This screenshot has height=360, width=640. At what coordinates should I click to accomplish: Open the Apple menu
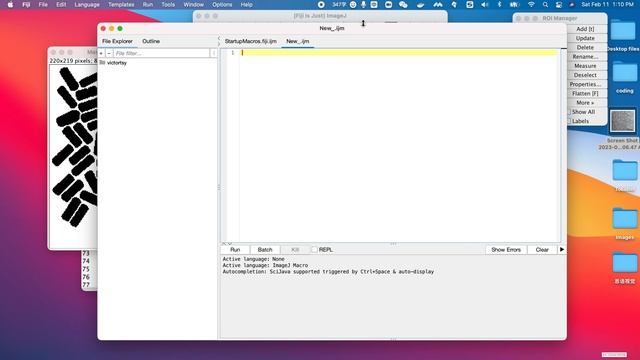click(10, 5)
